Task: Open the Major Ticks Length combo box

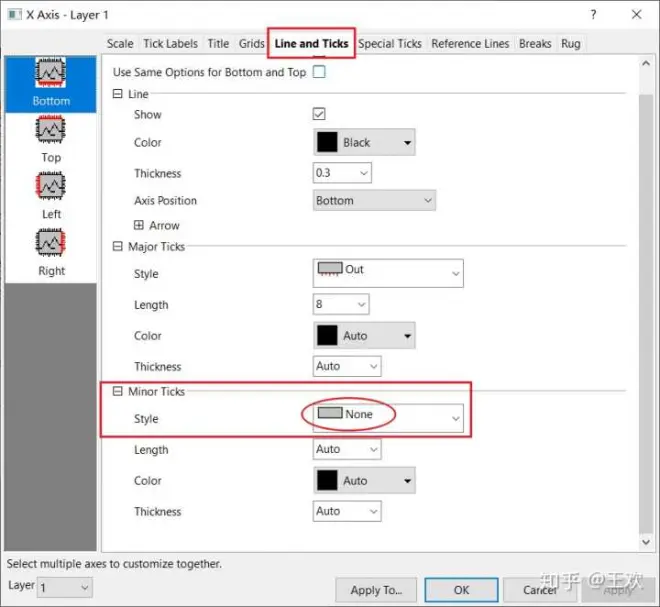Action: tap(341, 304)
